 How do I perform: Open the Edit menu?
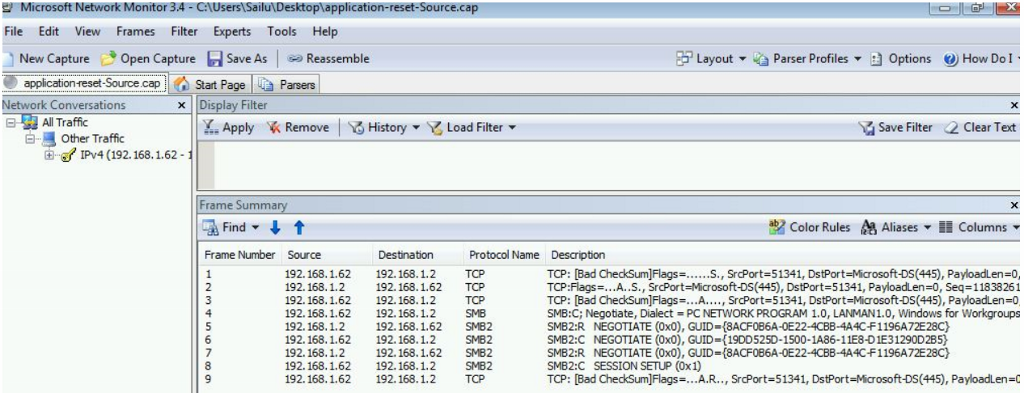click(x=49, y=31)
